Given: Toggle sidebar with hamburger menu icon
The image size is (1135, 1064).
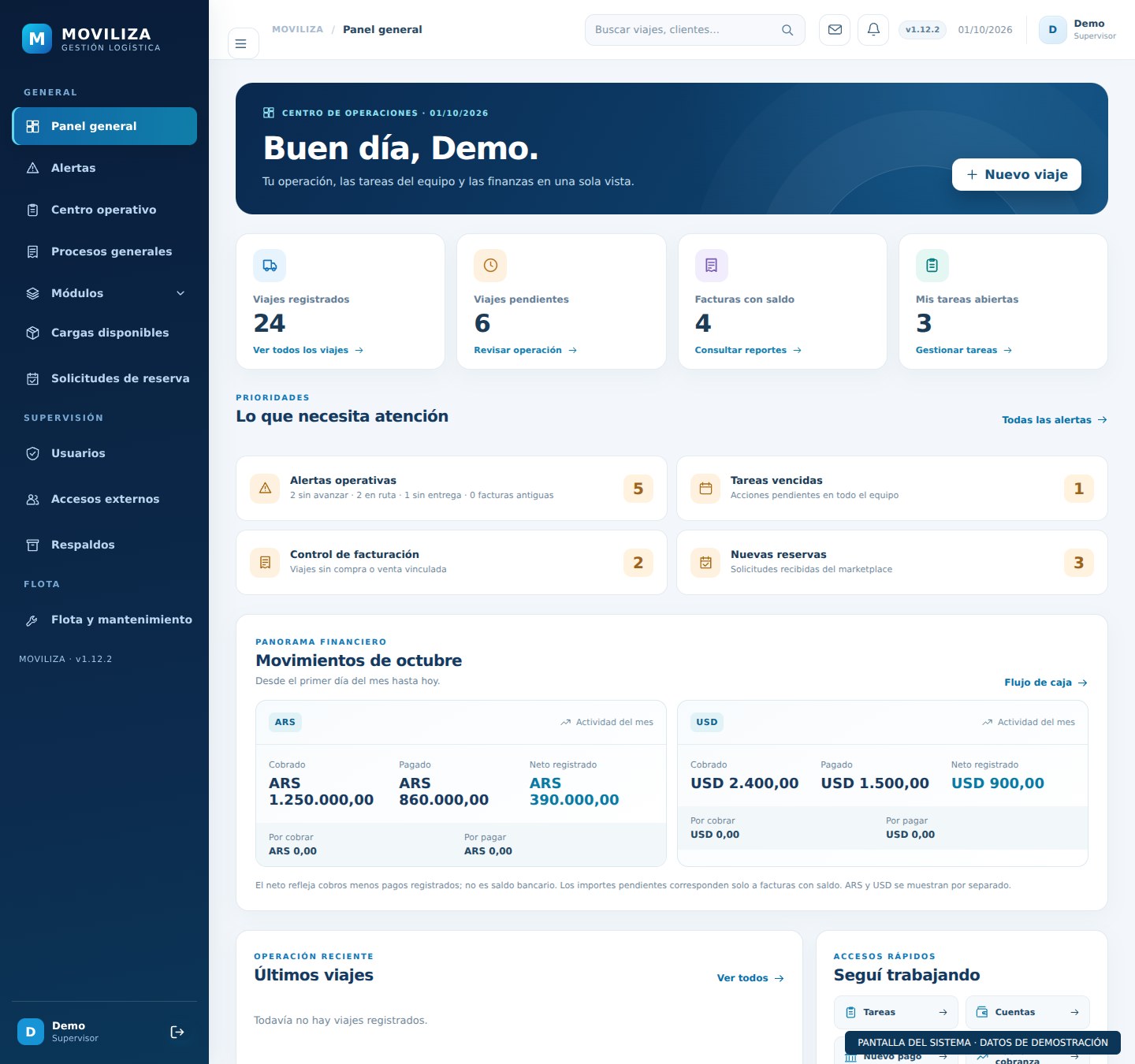Looking at the screenshot, I should (x=243, y=43).
